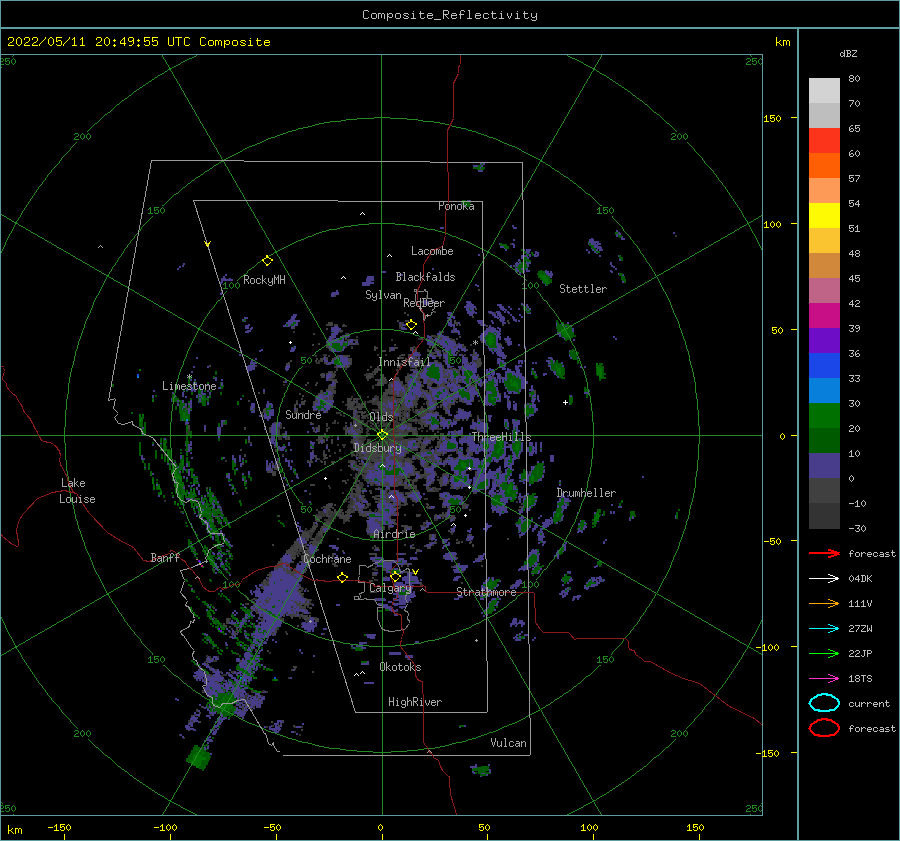Pick the light gray 70-80 dBZ color band

[x=824, y=91]
